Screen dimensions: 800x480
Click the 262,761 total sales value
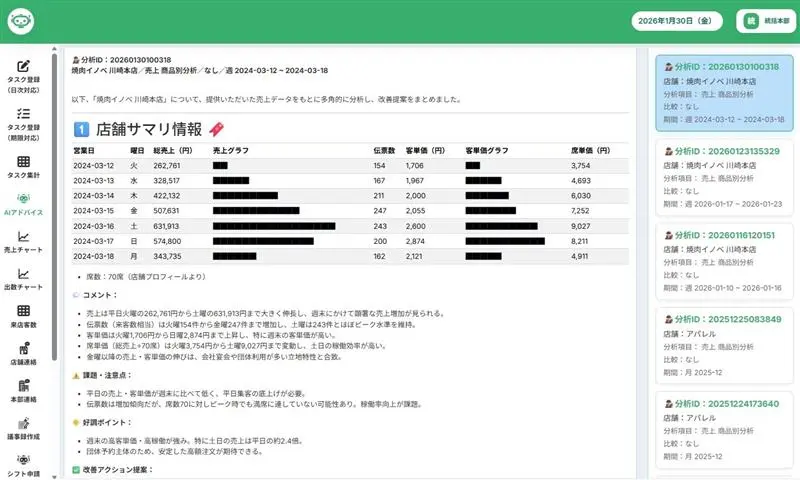[x=167, y=166]
